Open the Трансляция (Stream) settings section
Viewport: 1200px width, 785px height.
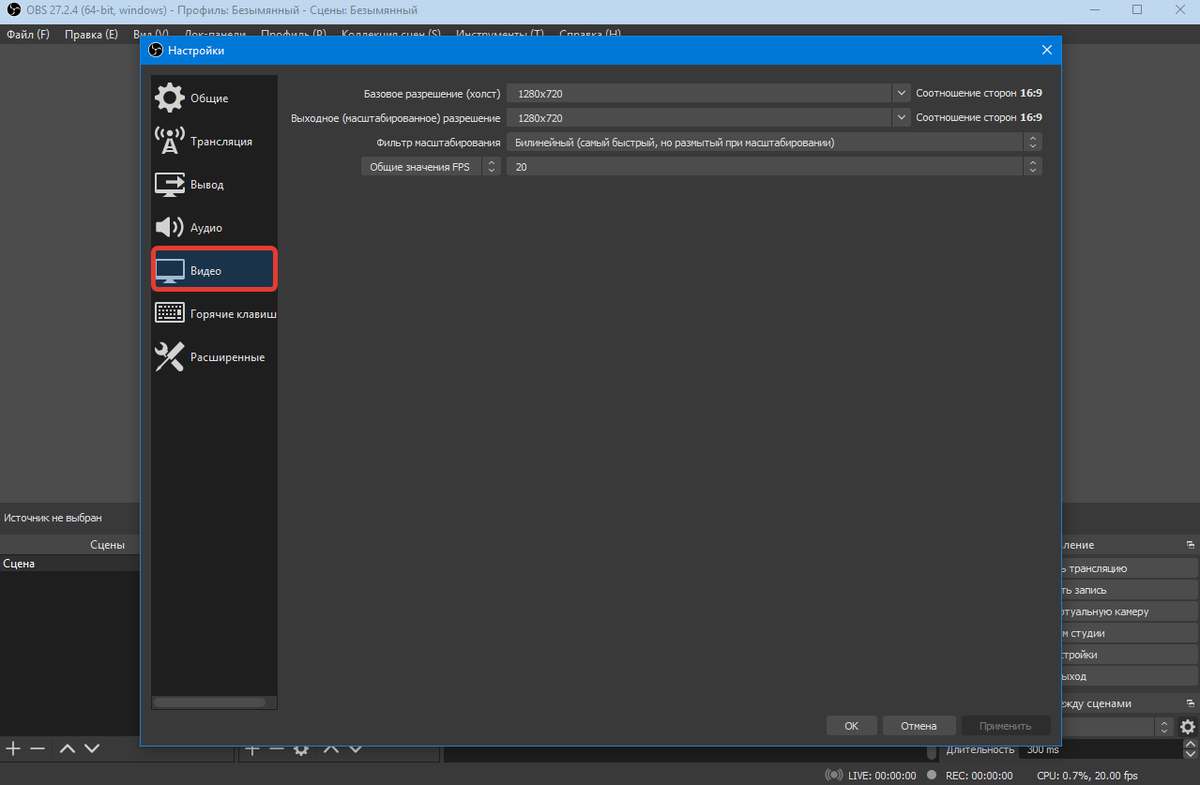pos(214,141)
